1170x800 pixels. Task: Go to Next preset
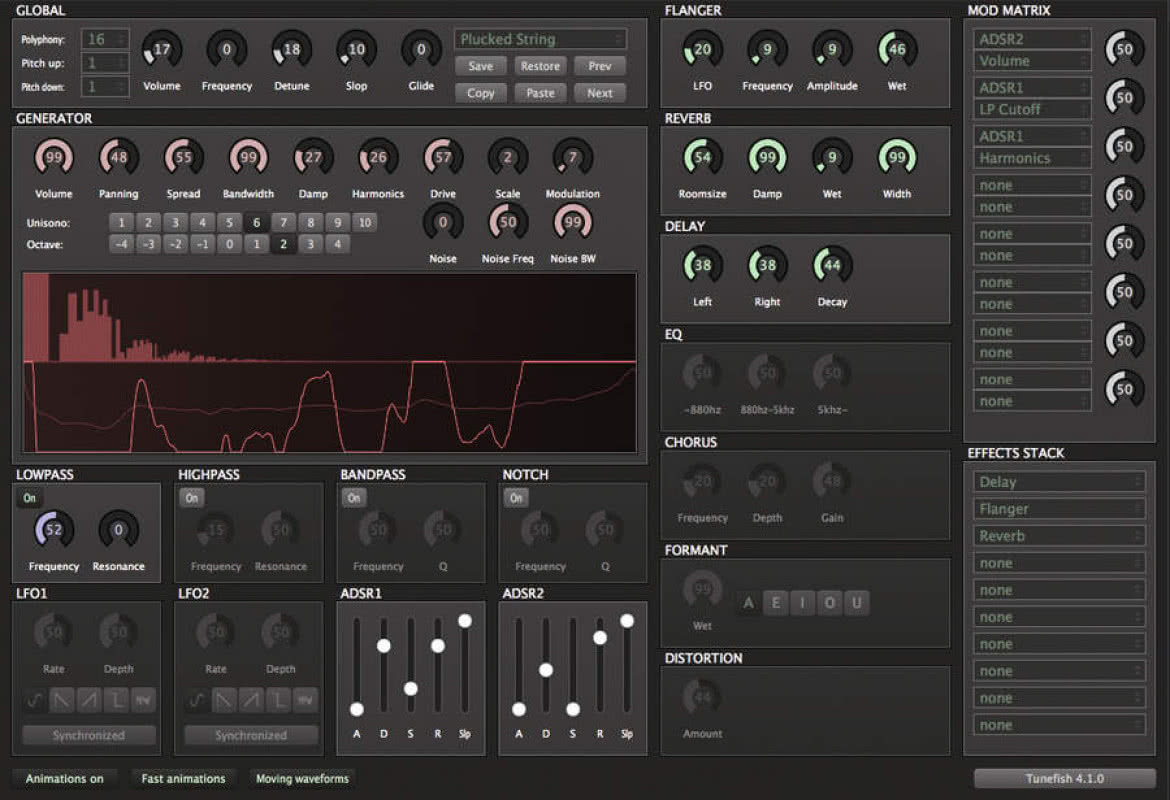click(600, 93)
